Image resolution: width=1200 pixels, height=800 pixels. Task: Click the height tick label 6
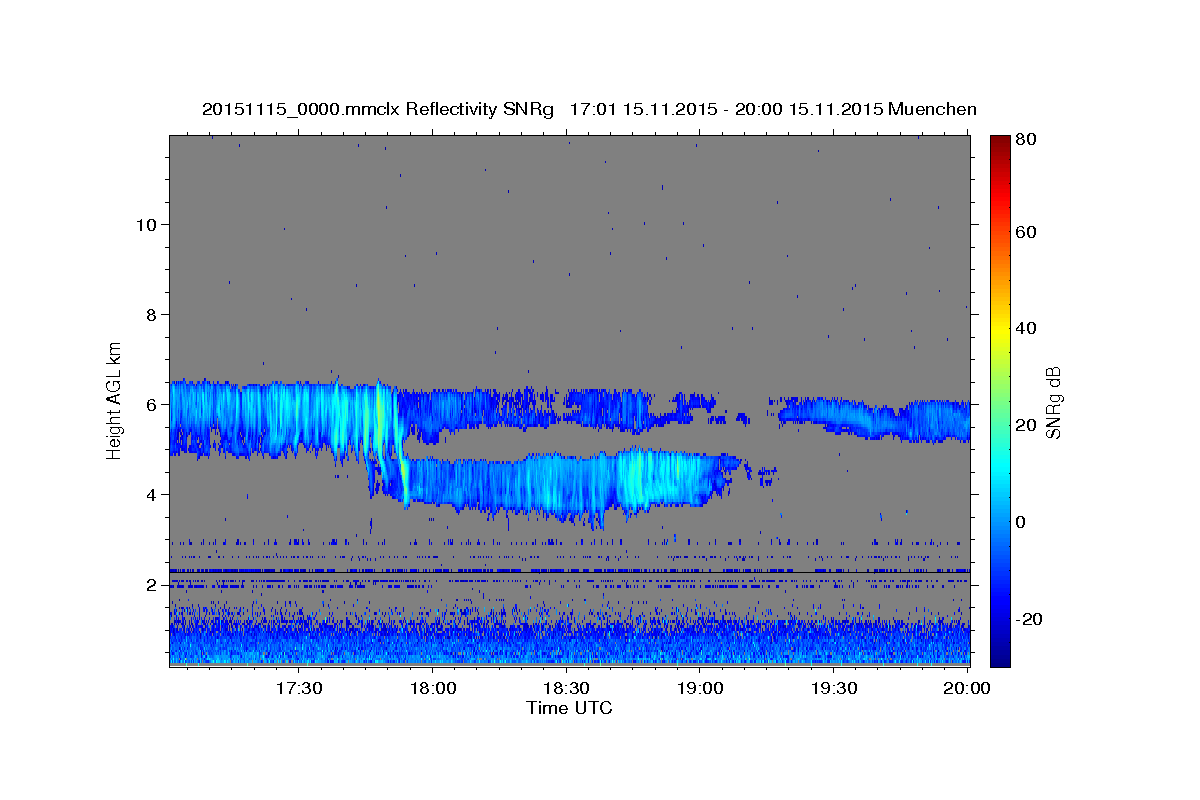pos(151,404)
